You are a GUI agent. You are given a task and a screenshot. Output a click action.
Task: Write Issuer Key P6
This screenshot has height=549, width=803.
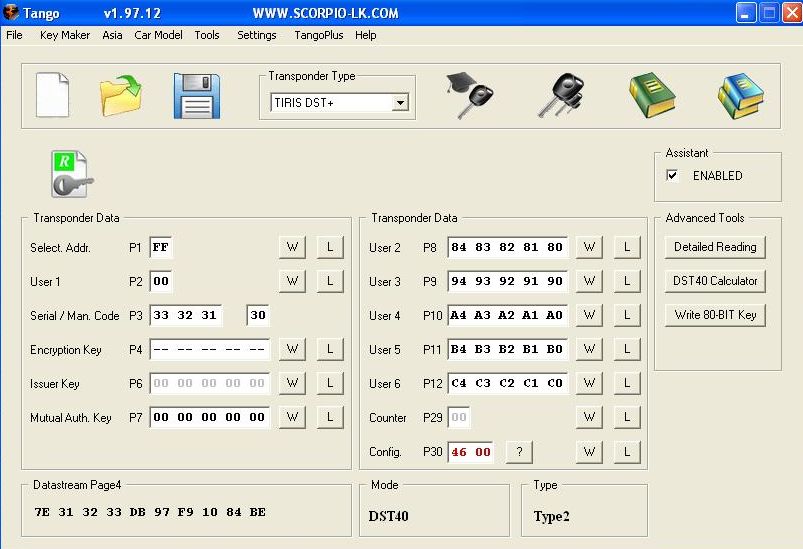[292, 383]
